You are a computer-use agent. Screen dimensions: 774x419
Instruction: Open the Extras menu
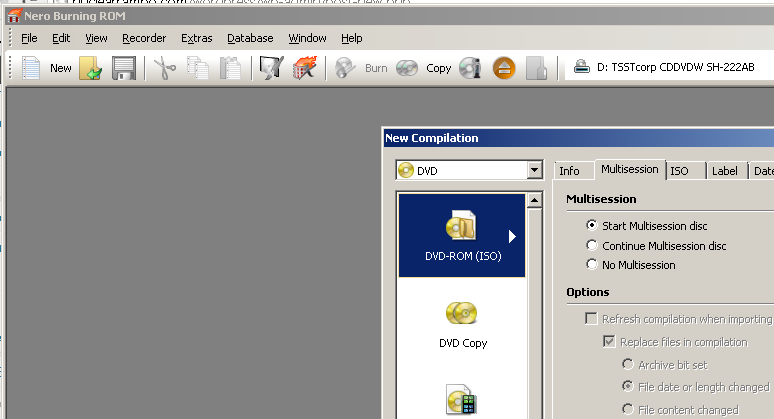[x=196, y=38]
